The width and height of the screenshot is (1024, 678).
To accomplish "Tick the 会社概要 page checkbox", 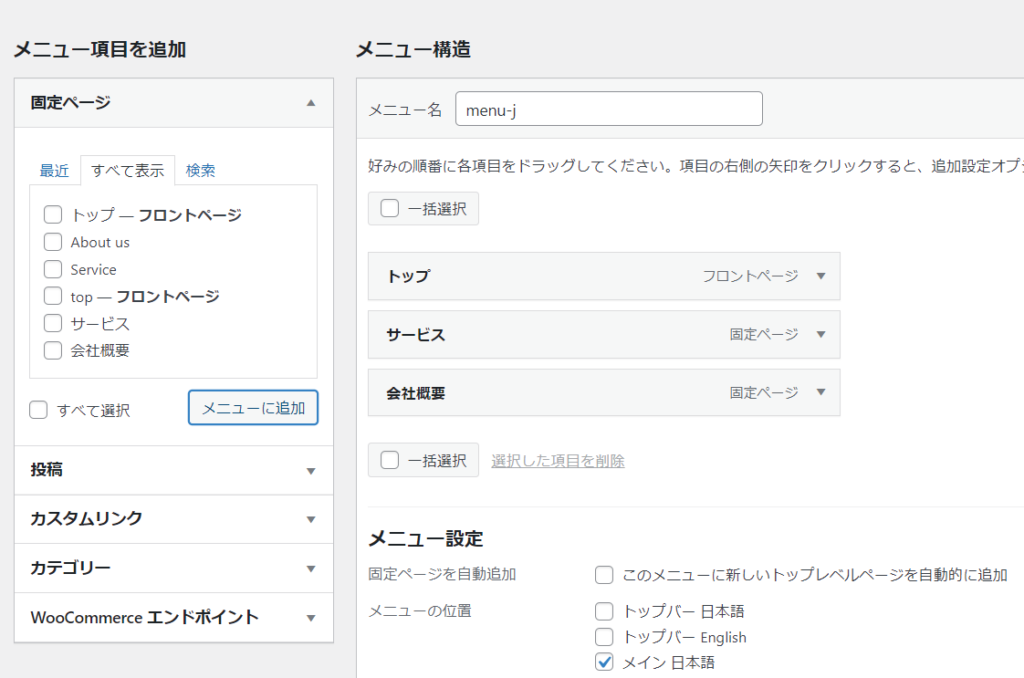I will tap(53, 350).
